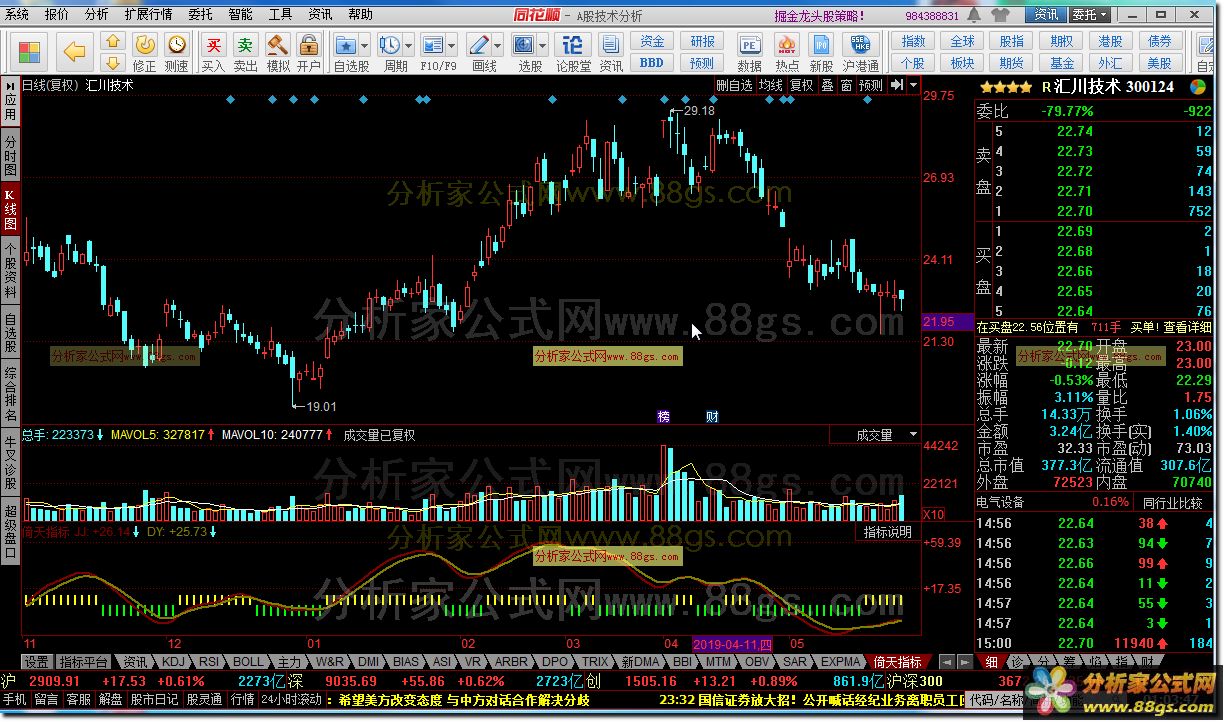Image resolution: width=1225 pixels, height=722 pixels.
Task: Open the 模拟 simulated trading gavel icon
Action: (x=277, y=45)
